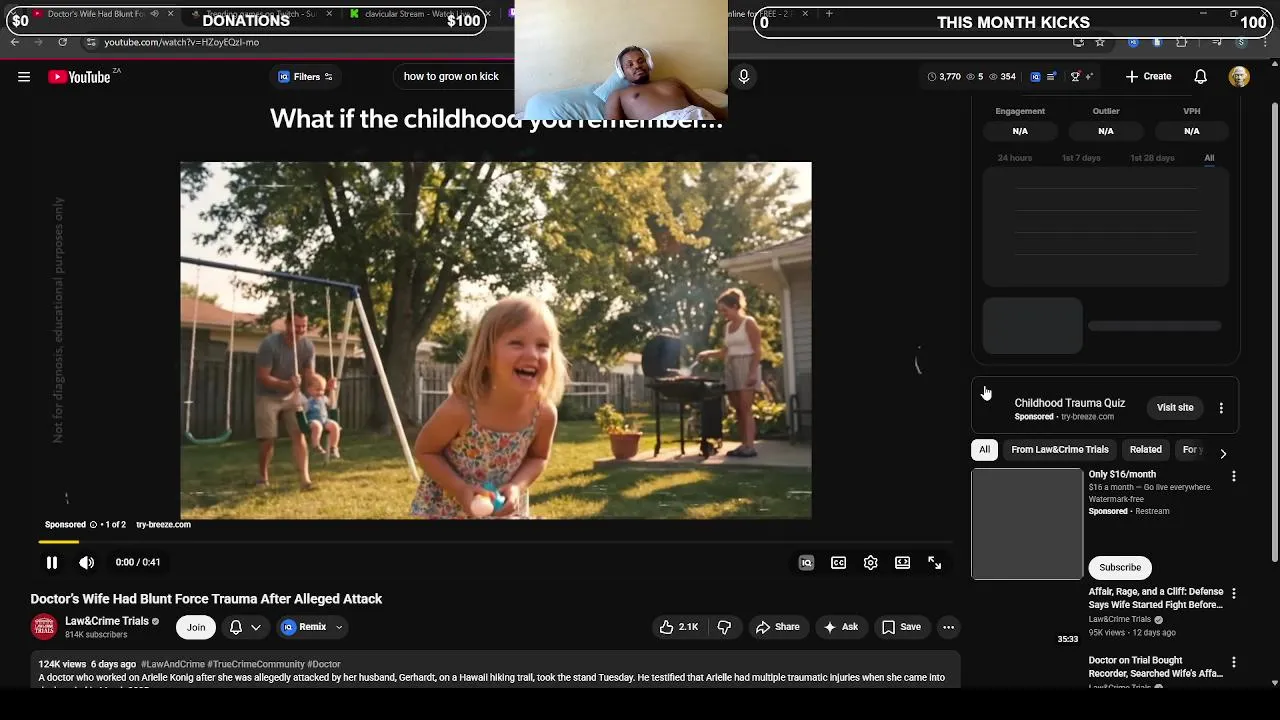
Task: Save the video to a playlist
Action: point(901,627)
